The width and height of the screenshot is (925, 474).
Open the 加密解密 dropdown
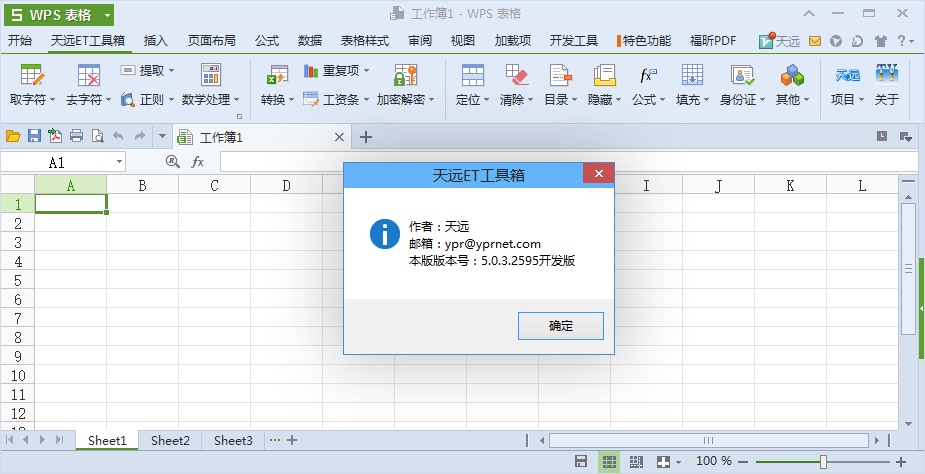tap(431, 100)
